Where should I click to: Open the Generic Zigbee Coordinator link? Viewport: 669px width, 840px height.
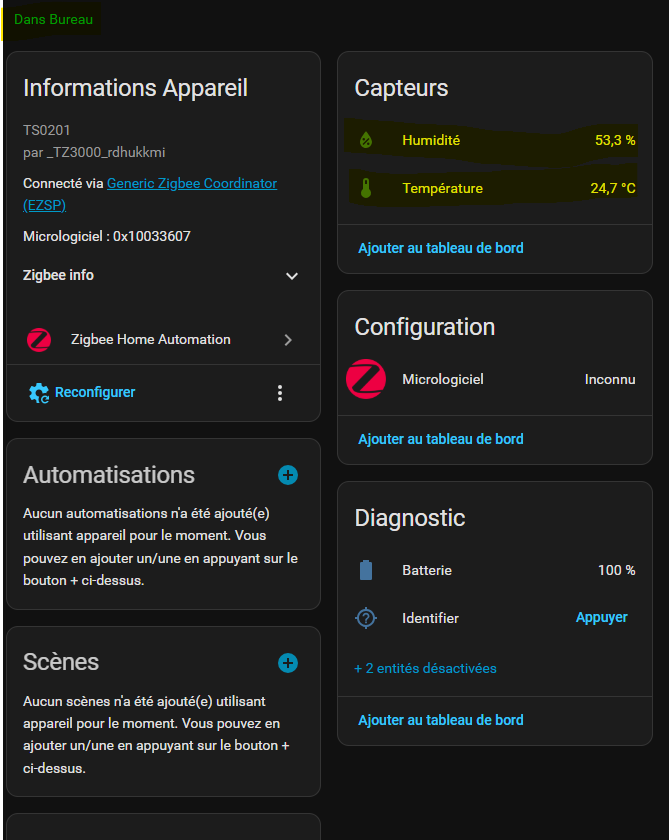click(x=191, y=184)
